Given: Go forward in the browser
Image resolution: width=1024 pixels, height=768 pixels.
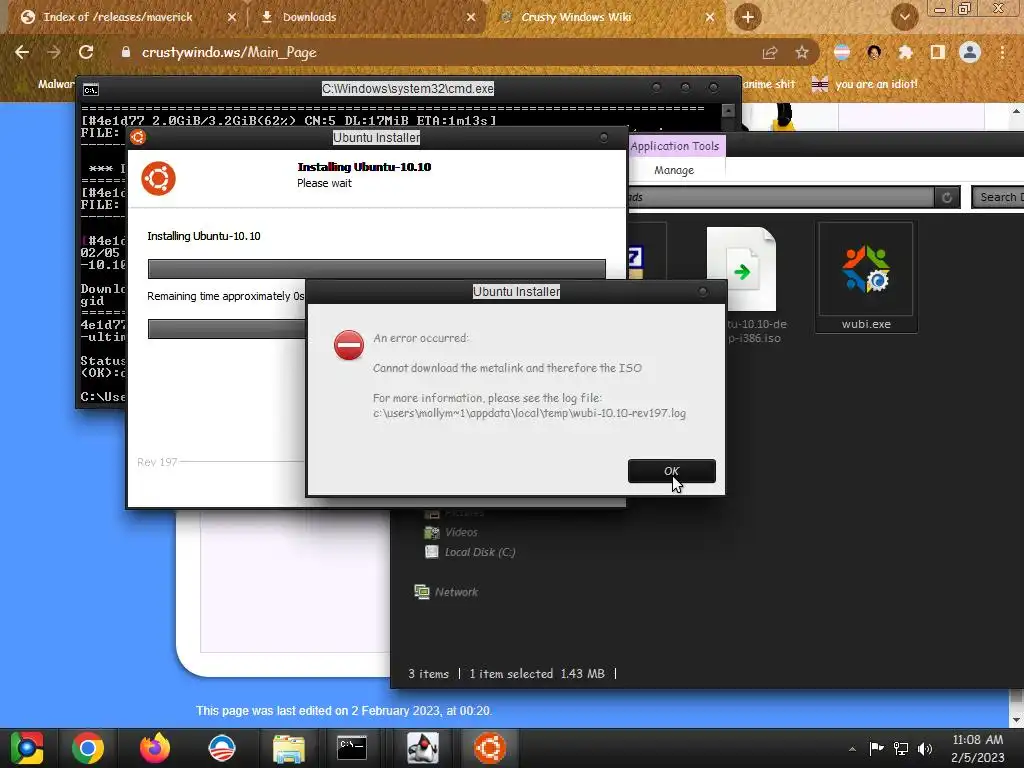Looking at the screenshot, I should tap(54, 52).
